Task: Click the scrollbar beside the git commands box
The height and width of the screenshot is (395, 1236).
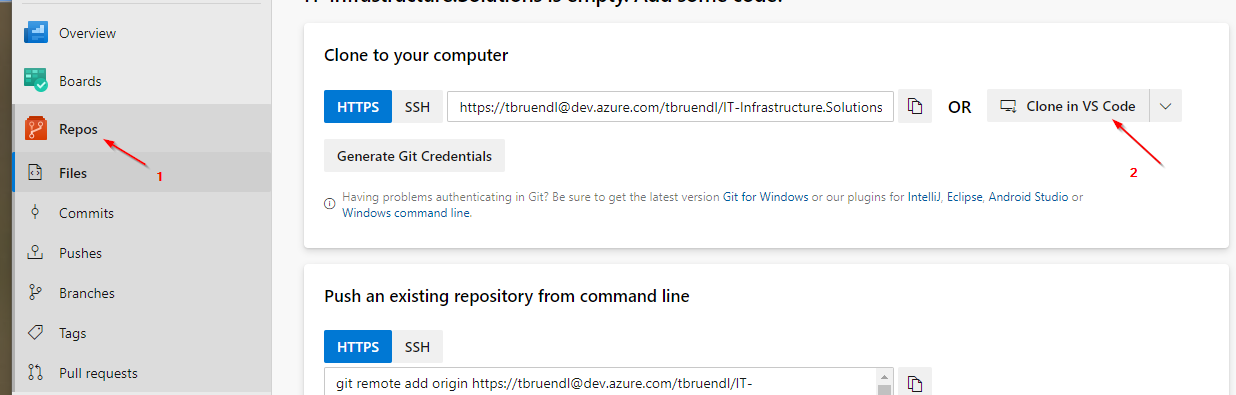Action: (x=884, y=382)
